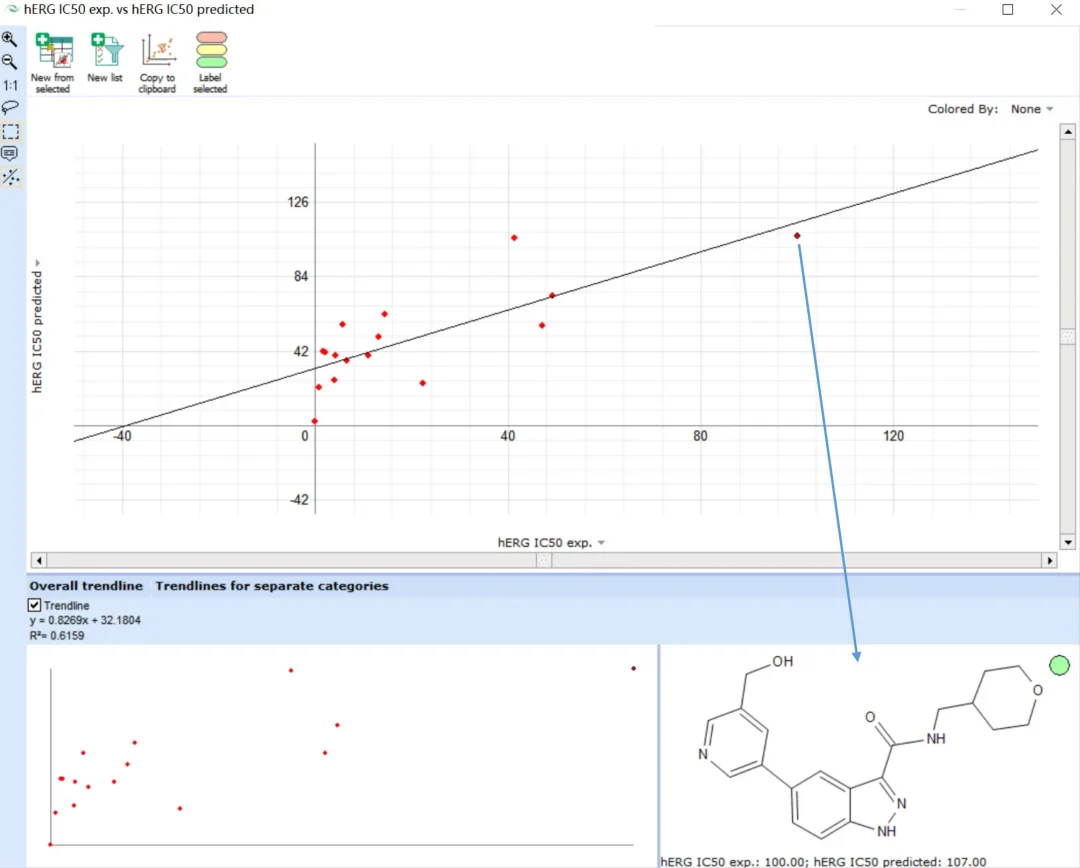
Task: Click the vertical scrollbar down arrow
Action: click(1068, 542)
